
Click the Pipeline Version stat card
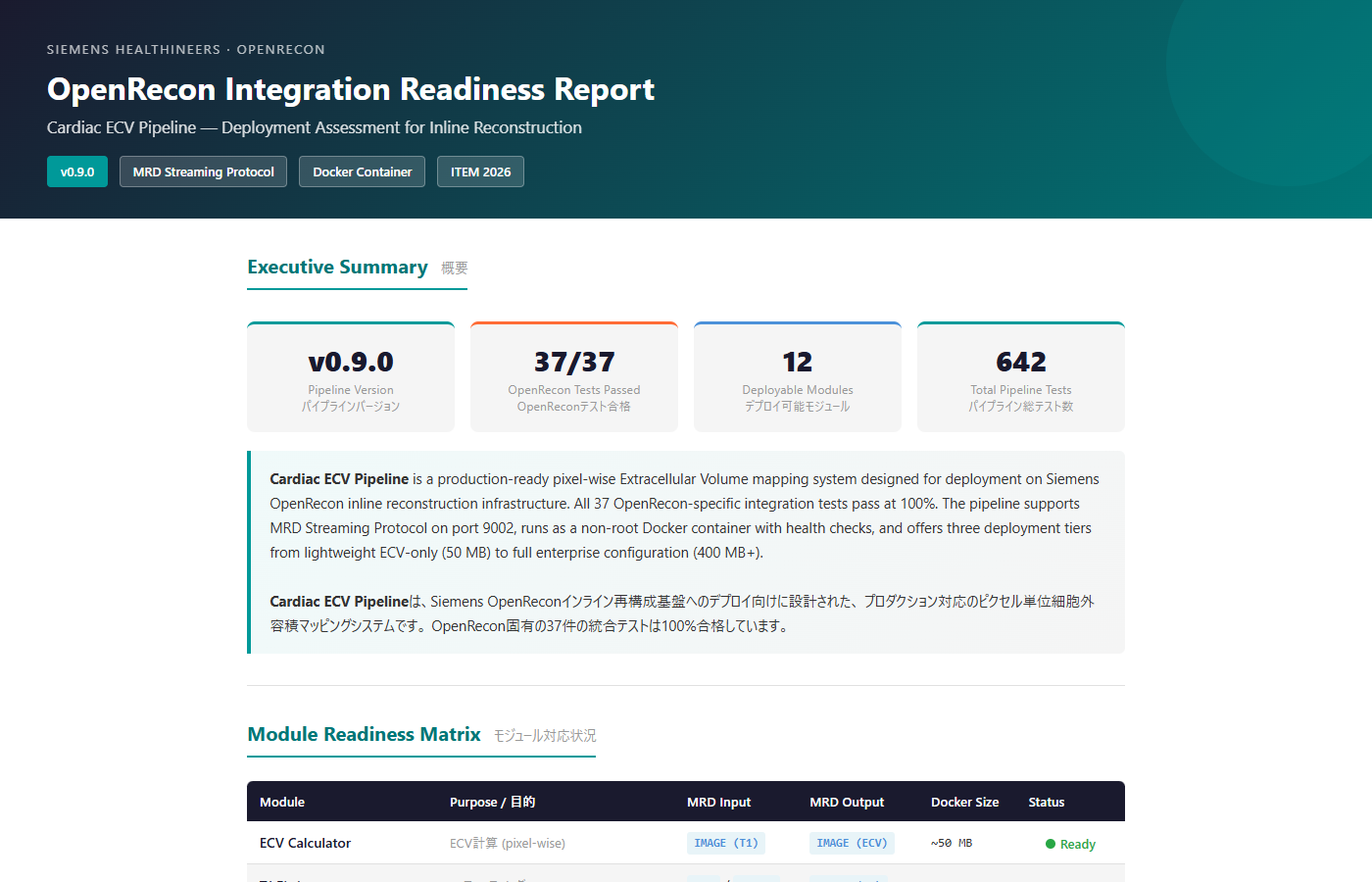351,377
